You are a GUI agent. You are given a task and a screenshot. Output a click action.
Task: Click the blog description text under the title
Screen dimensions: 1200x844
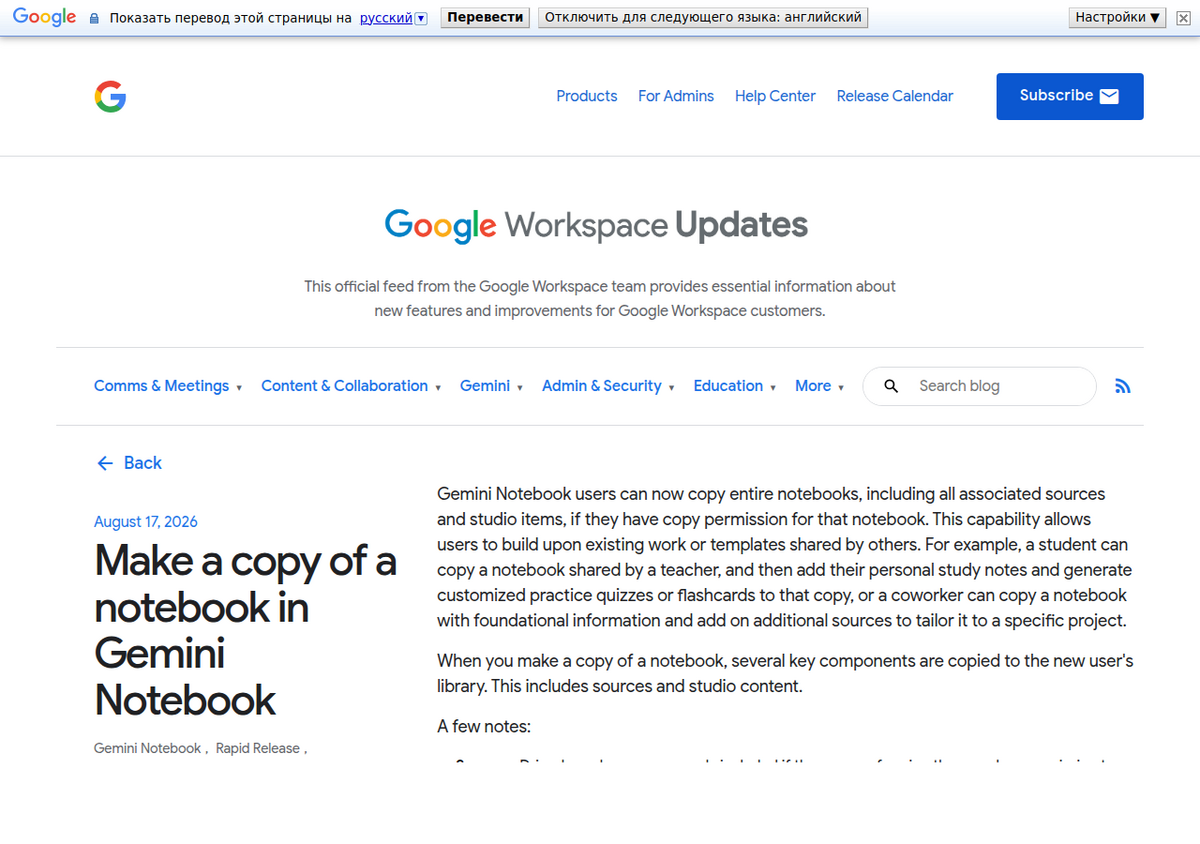pyautogui.click(x=600, y=298)
